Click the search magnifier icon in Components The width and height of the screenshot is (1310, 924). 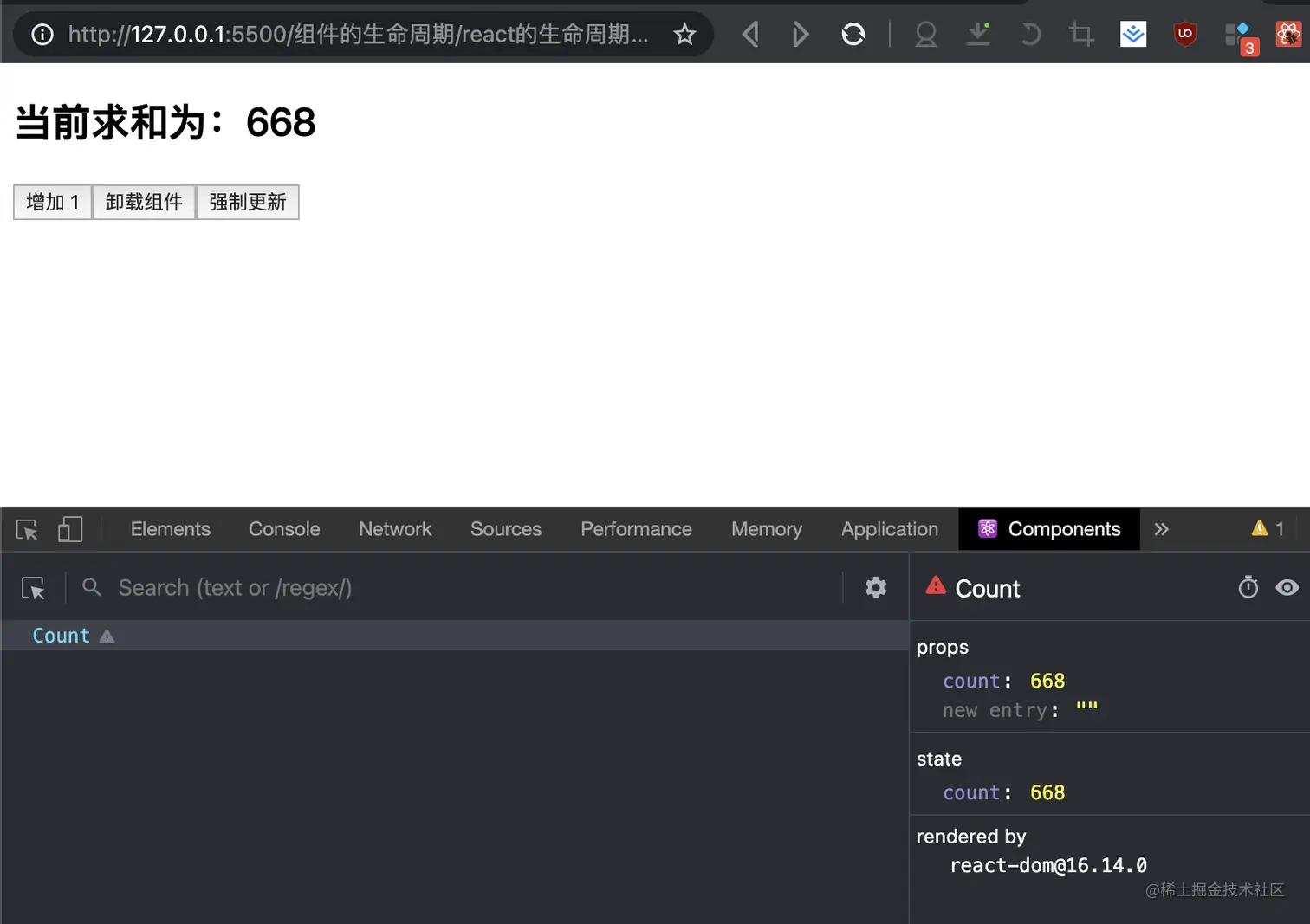tap(92, 587)
